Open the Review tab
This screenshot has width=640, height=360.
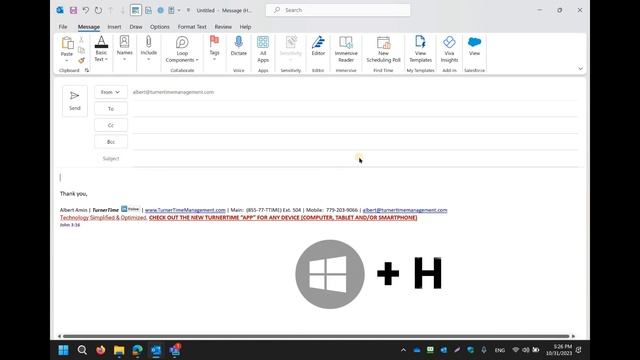click(223, 27)
